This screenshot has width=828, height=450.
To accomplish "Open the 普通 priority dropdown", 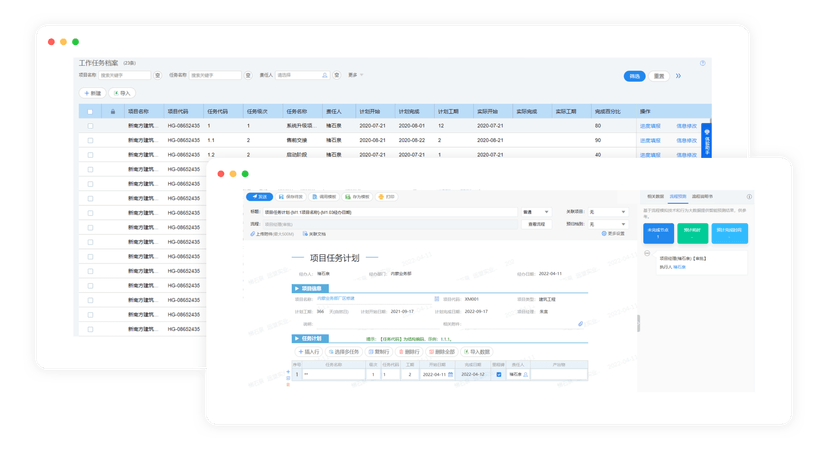I will pos(535,212).
